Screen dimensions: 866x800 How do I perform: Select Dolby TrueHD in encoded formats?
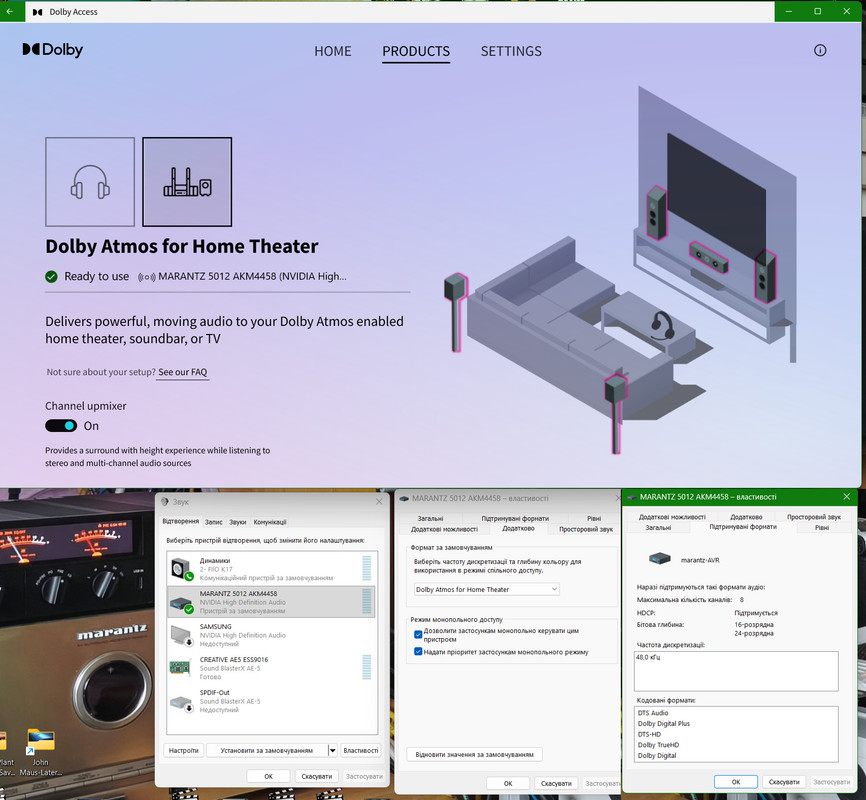point(658,745)
